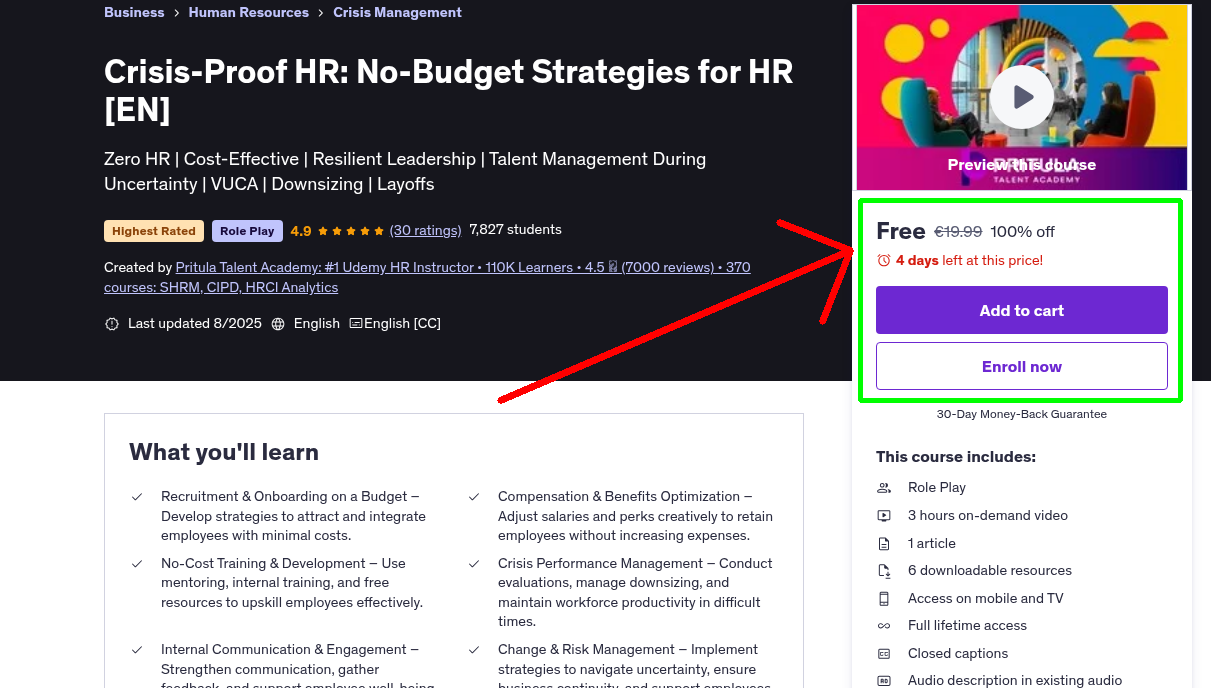Click checkmark beside Internal Communication item
This screenshot has height=688, width=1211.
click(137, 650)
